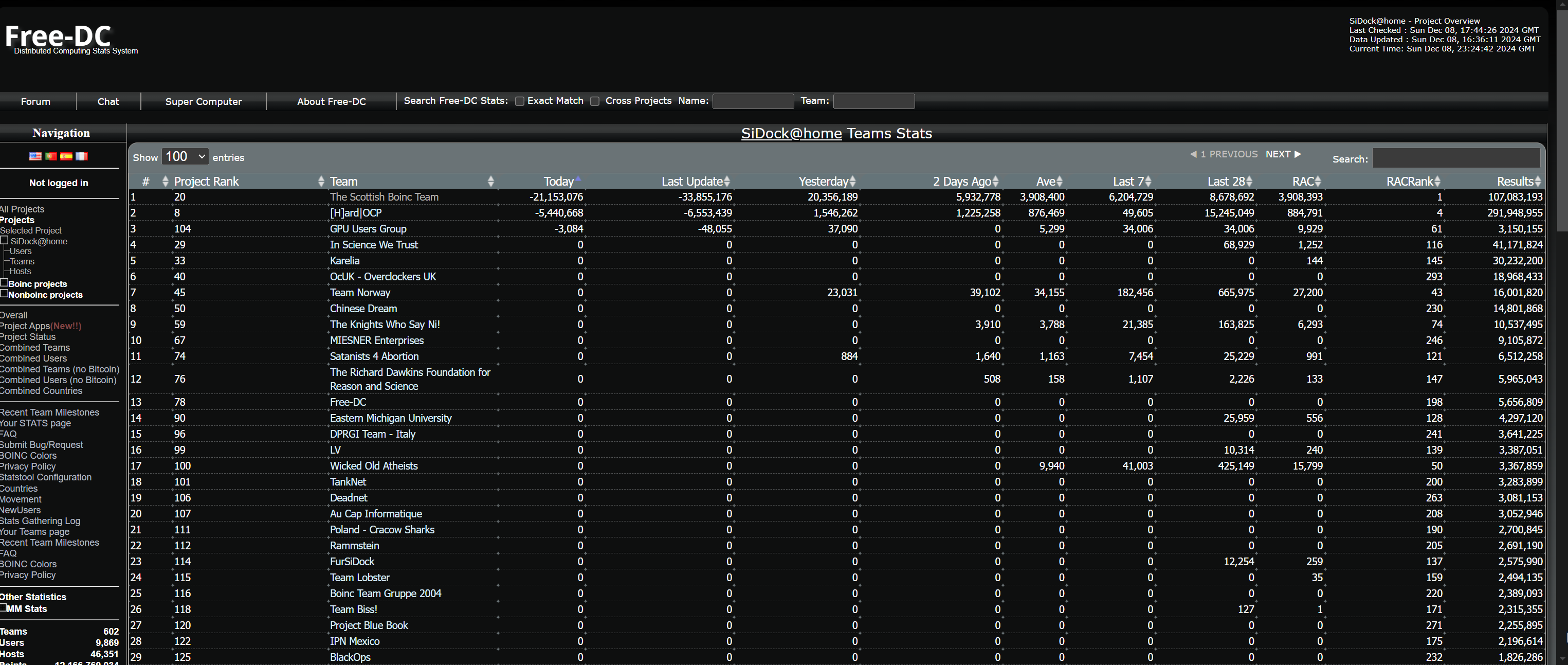Open The Scottish Boinc Team link

point(384,196)
